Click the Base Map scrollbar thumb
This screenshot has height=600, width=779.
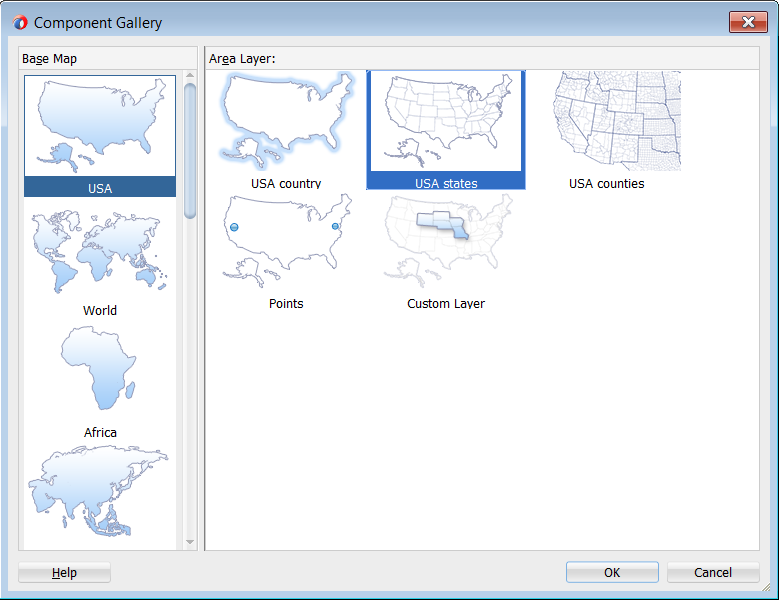pos(190,151)
